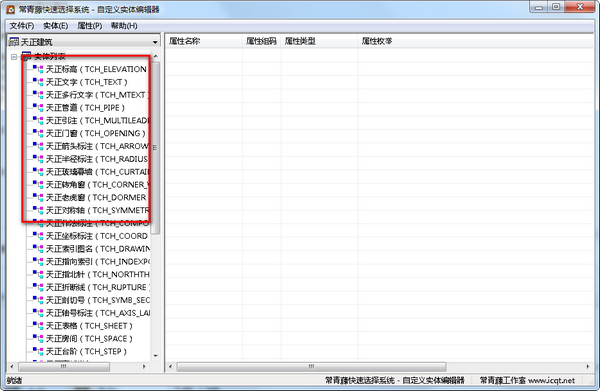The image size is (600, 391).
Task: Open the 属性(P) menu
Action: (x=90, y=26)
